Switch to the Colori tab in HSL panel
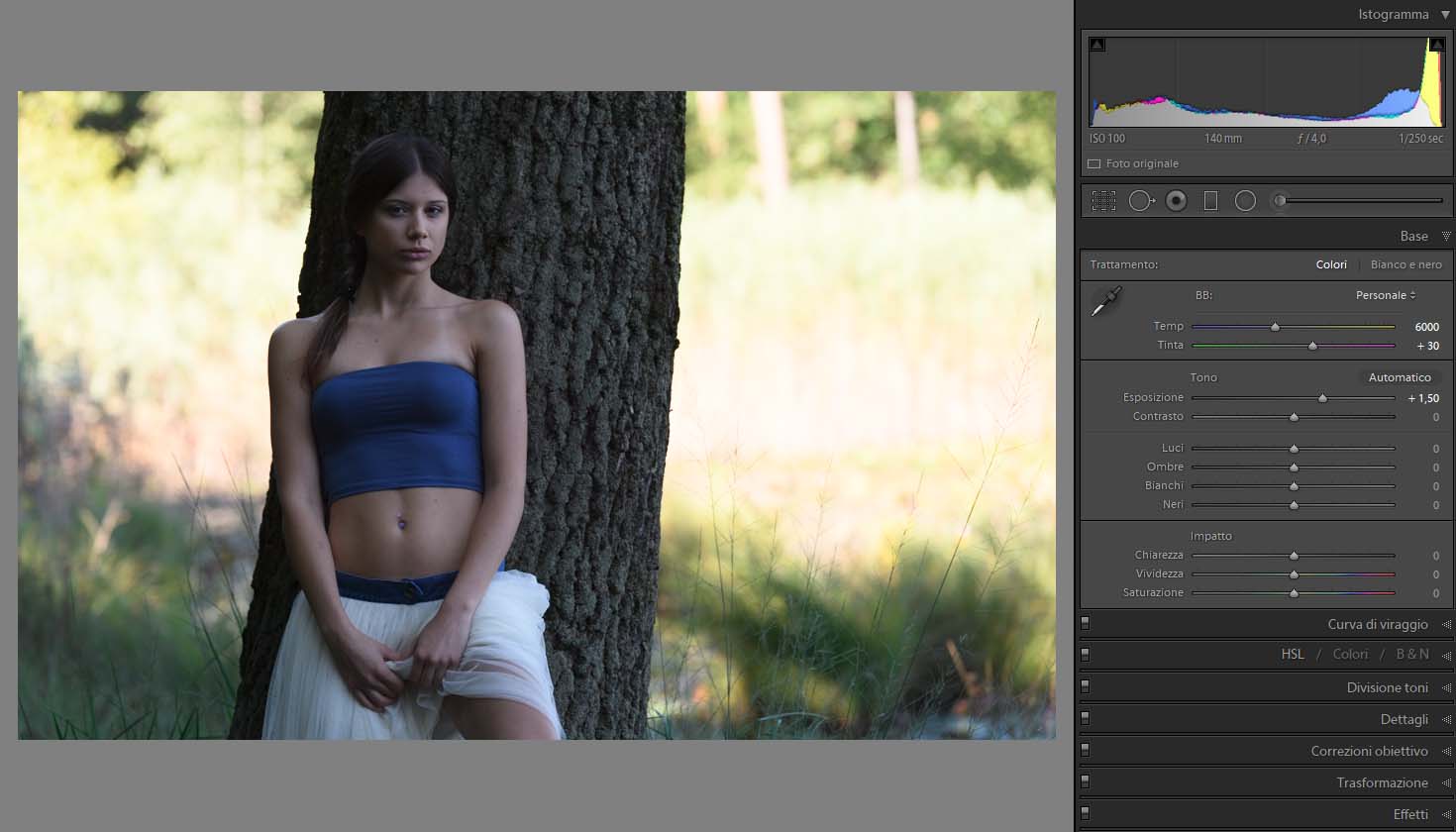The width and height of the screenshot is (1456, 832). (1350, 655)
